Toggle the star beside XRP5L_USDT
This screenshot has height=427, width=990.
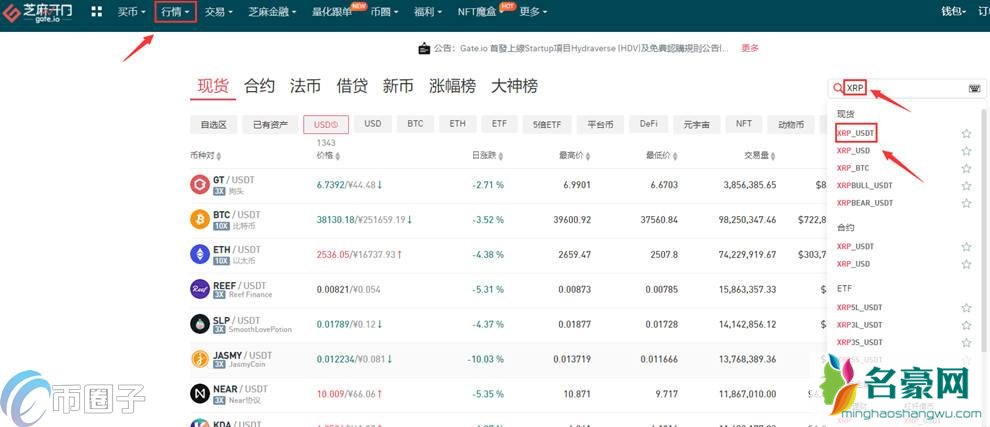point(966,308)
